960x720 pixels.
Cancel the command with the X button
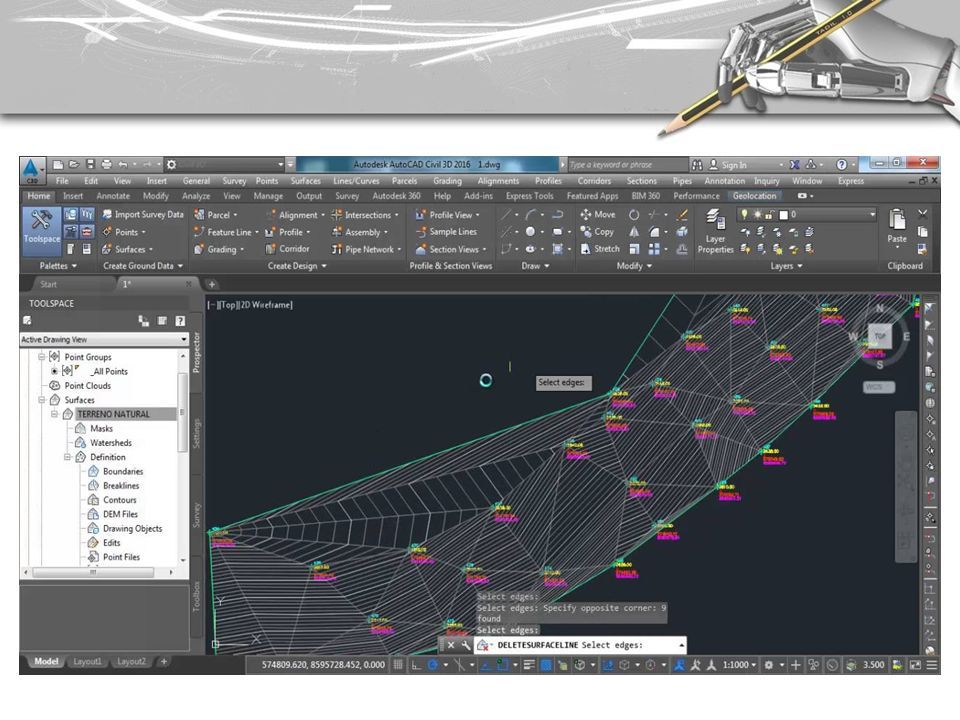(x=451, y=645)
